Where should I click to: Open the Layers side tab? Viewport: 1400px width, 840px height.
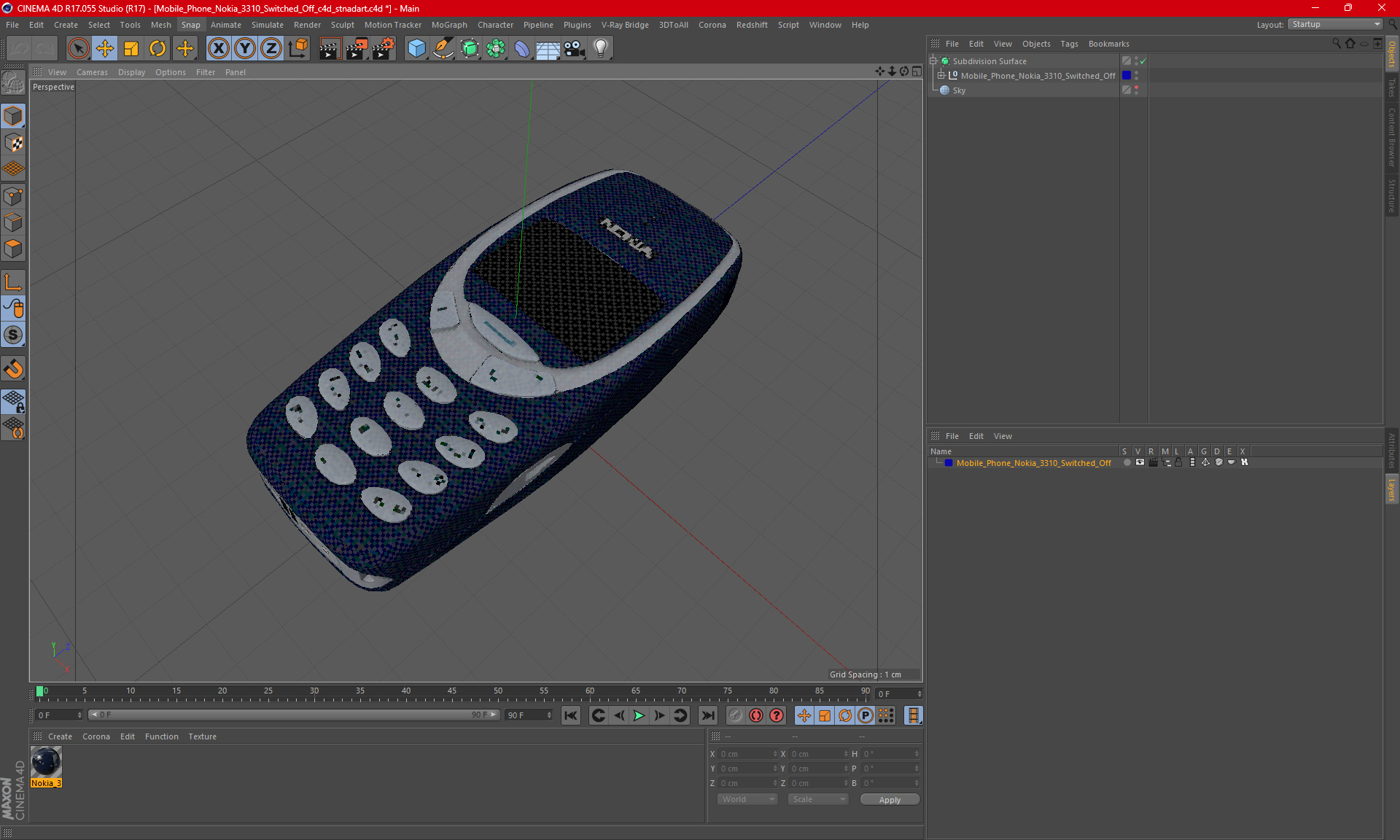(1391, 489)
